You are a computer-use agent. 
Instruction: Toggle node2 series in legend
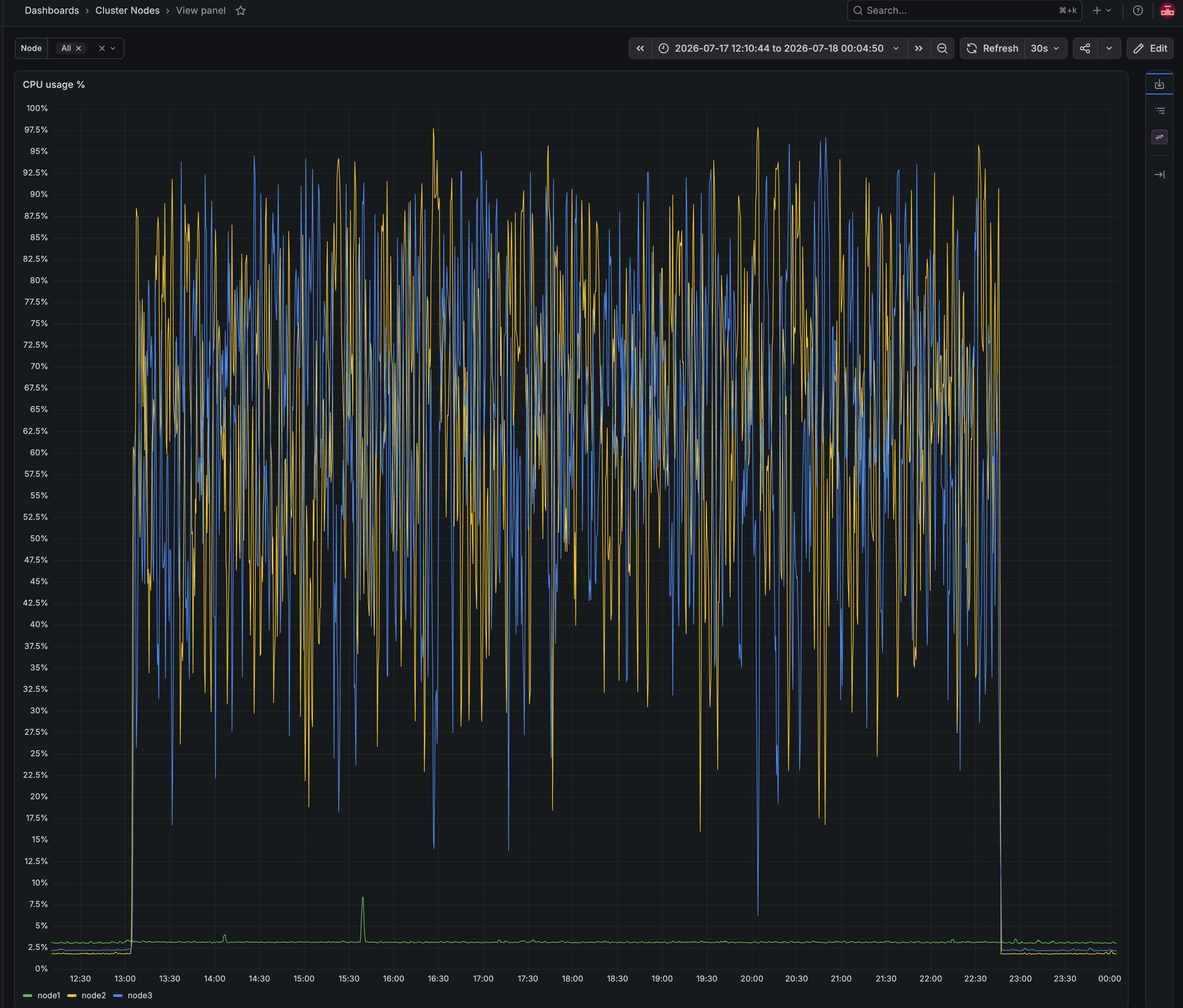pos(94,996)
